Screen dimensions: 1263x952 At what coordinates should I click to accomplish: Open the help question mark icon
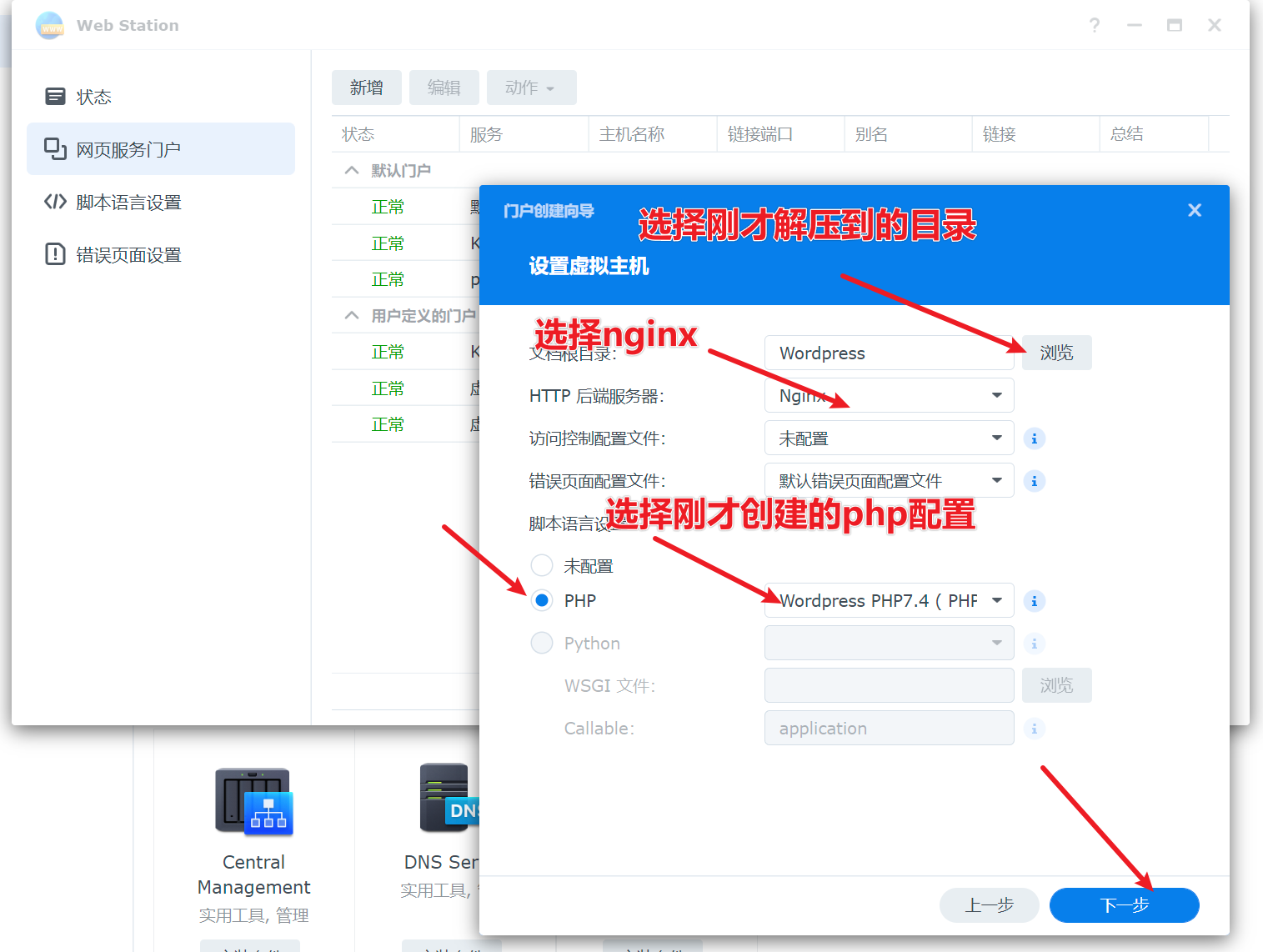1095,25
